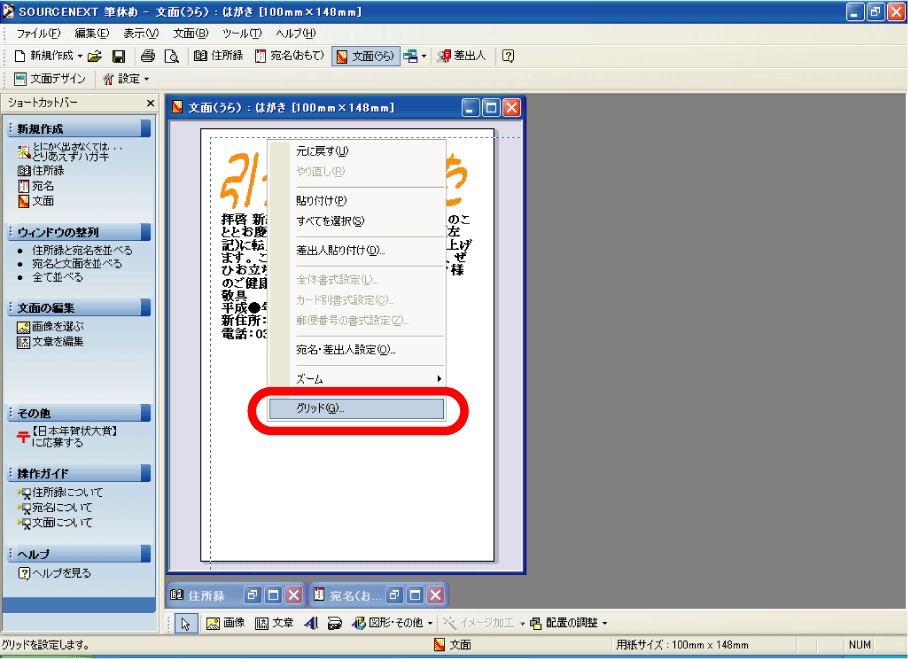Screen dimensions: 908x659
Task: Click 画像を選ぶ in sidebar
Action: [x=50, y=327]
